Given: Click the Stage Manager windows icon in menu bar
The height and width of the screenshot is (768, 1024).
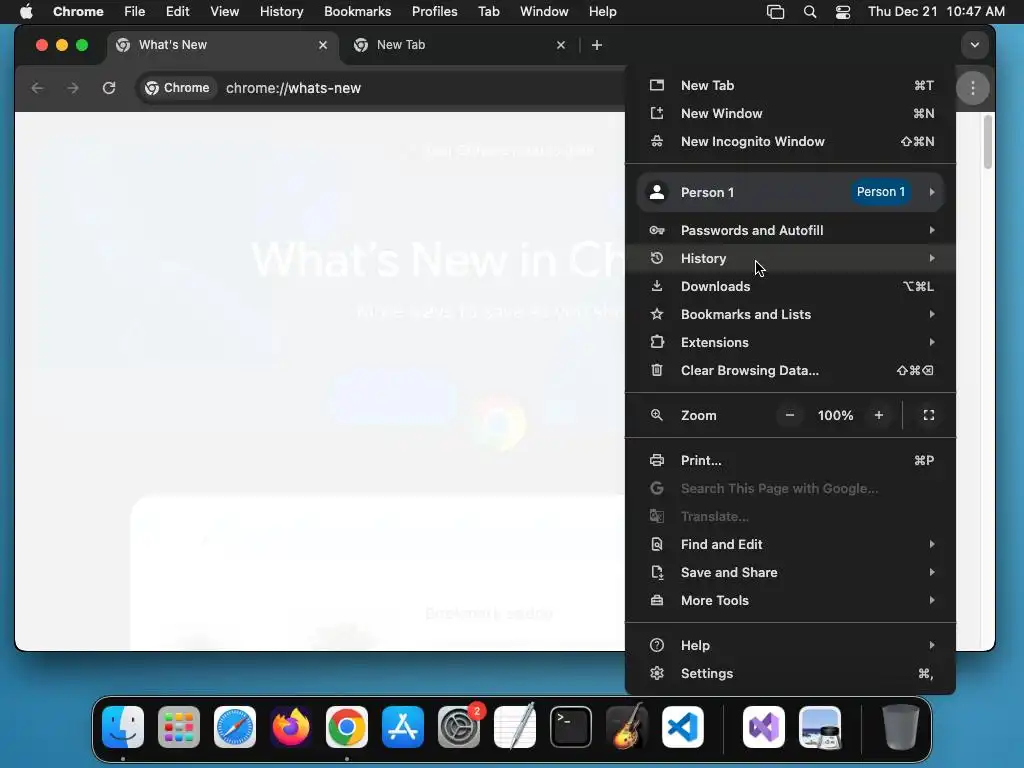Looking at the screenshot, I should click(775, 12).
